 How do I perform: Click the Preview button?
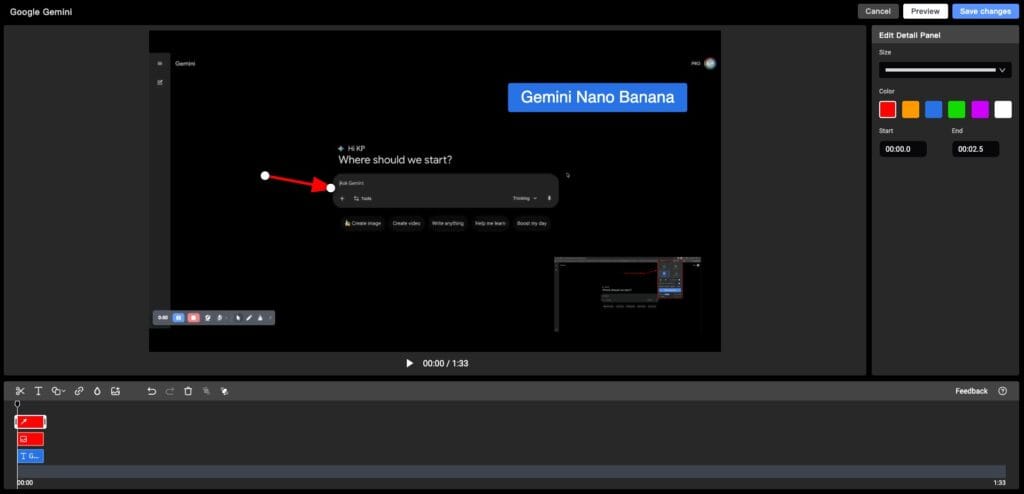925,11
